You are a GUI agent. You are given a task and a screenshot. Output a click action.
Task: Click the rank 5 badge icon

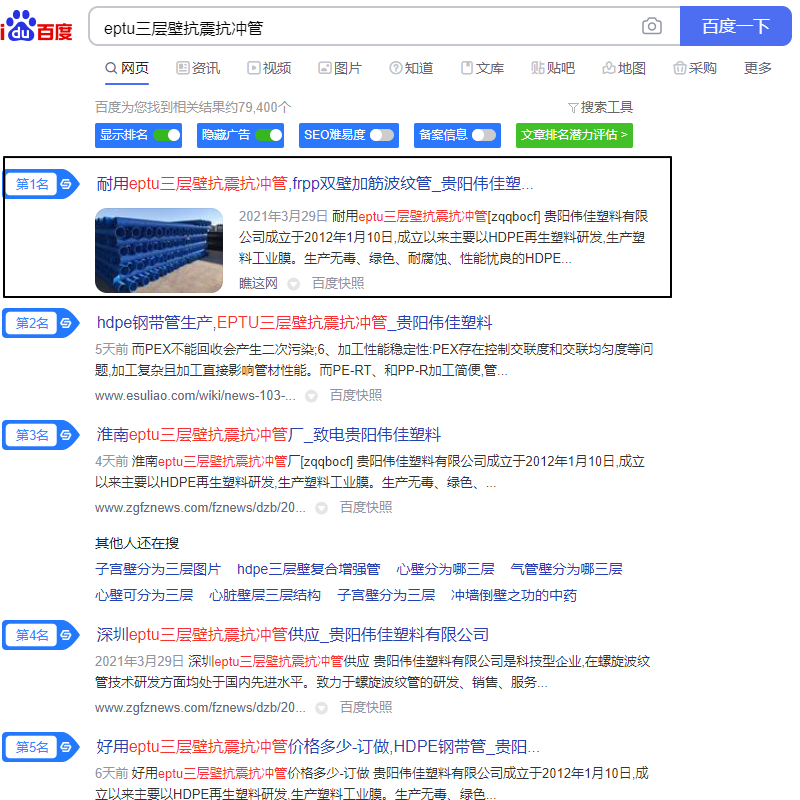[x=66, y=747]
